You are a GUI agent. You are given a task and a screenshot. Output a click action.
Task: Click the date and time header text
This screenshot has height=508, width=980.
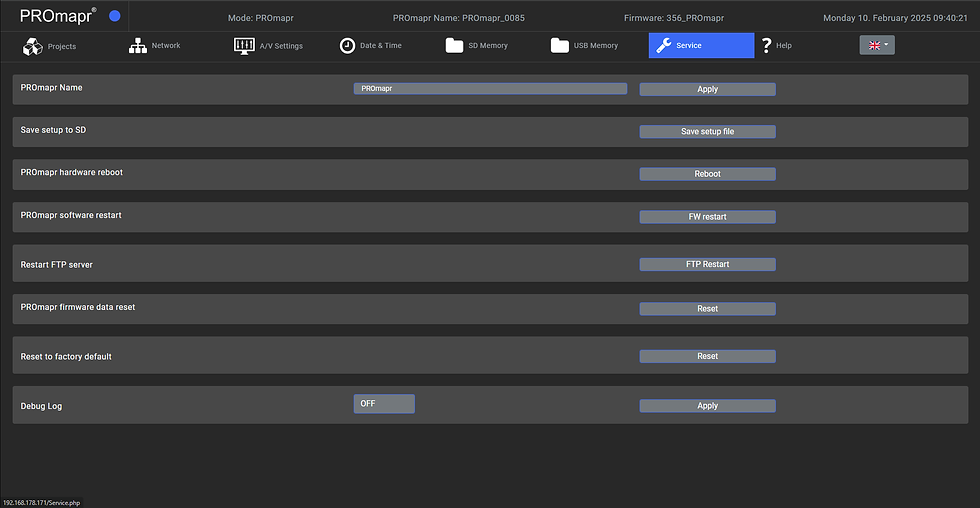[x=895, y=18]
